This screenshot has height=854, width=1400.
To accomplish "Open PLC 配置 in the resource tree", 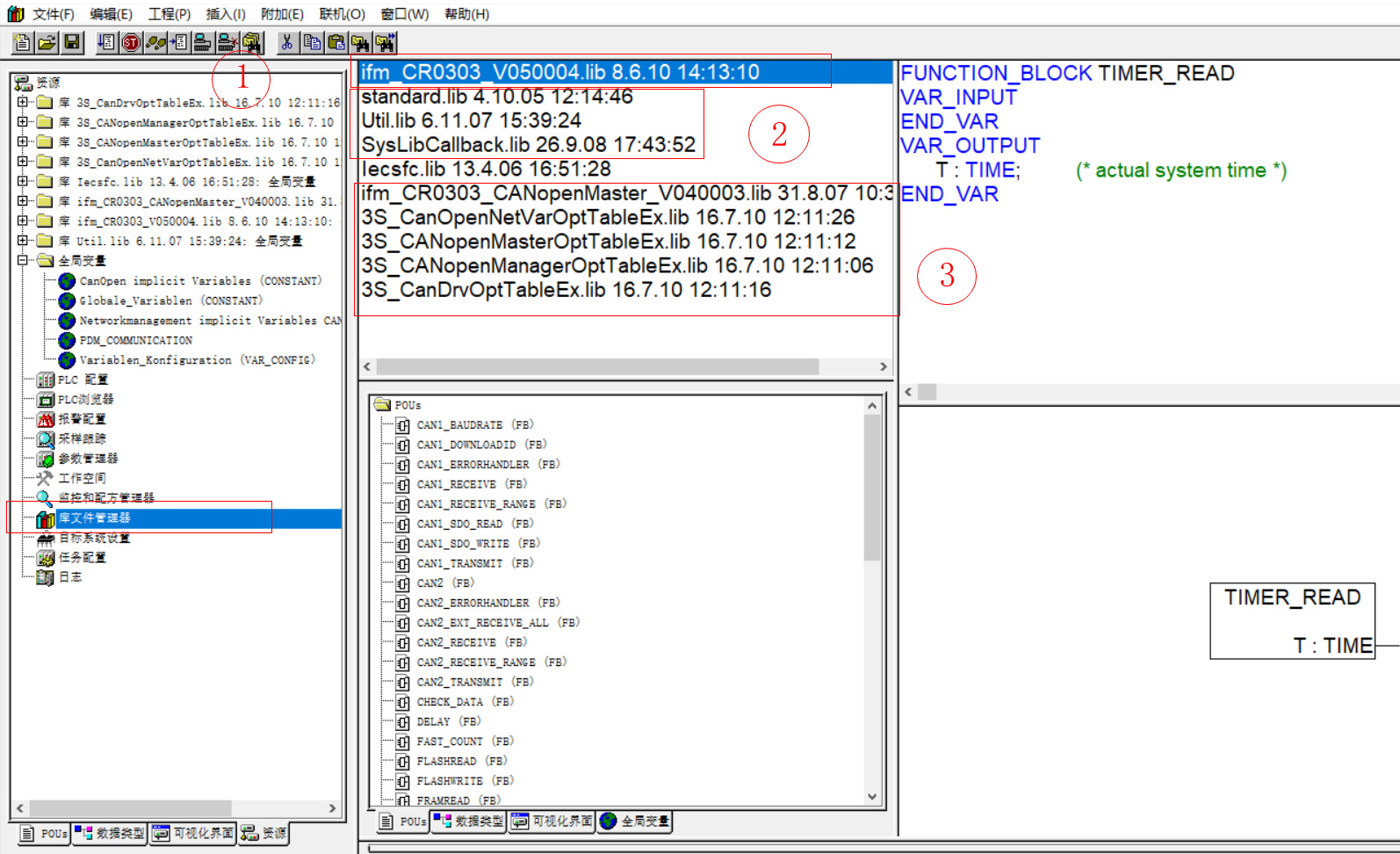I will (83, 380).
